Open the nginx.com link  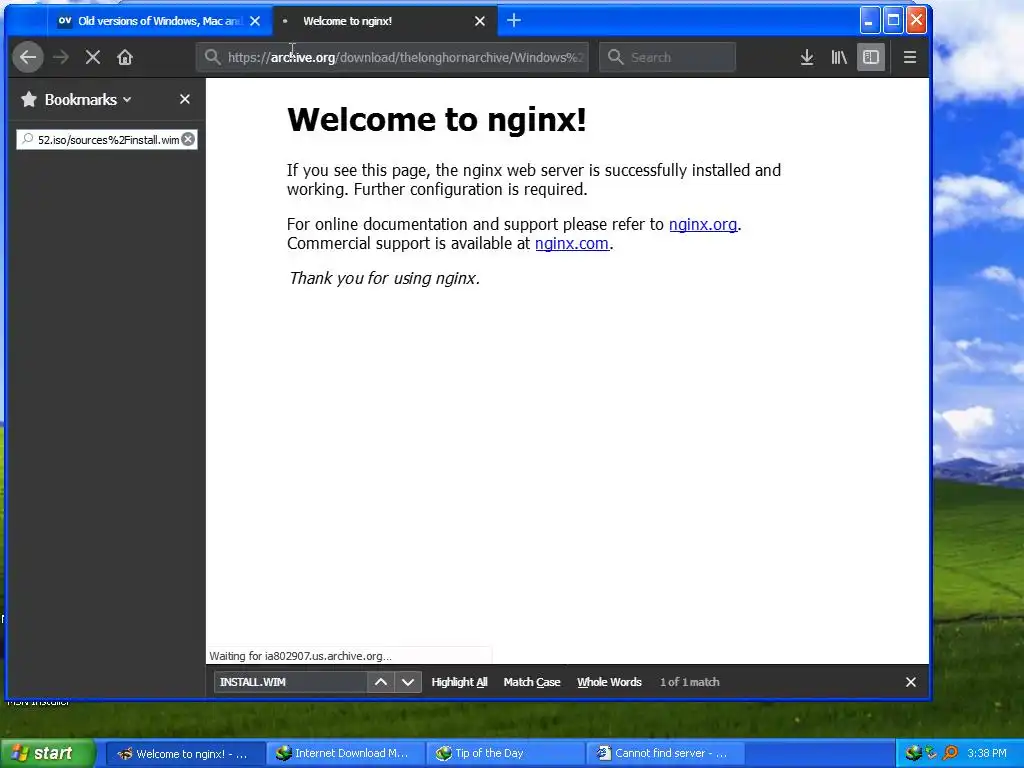[571, 243]
